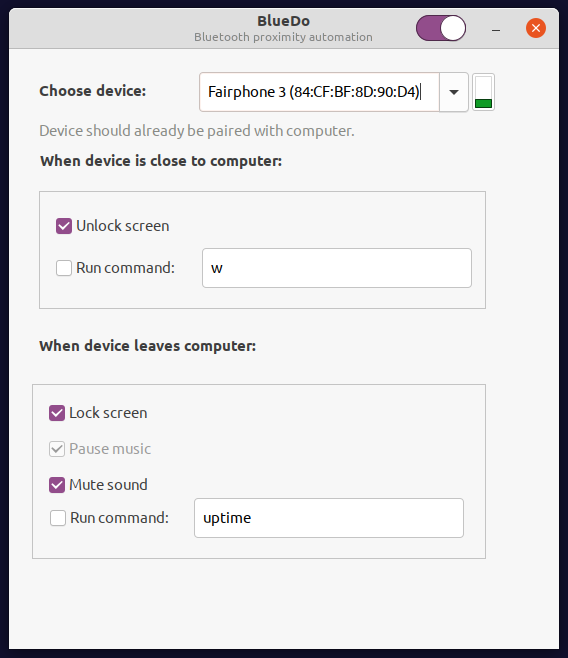Screen dimensions: 568x658
Task: Click the BlueDo title in header bar
Action: pyautogui.click(x=284, y=21)
